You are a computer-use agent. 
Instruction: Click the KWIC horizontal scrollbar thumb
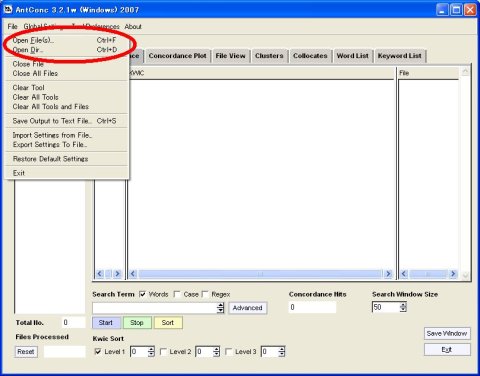(x=261, y=274)
